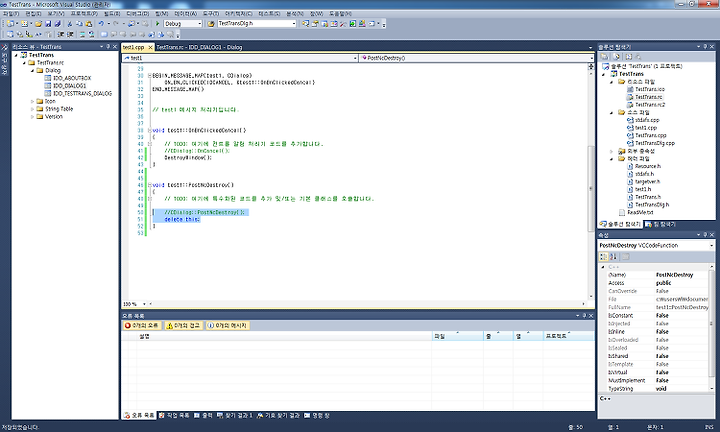Expand the String Table folder in Resource View
Screen dimensions: 720x432
click(x=32, y=109)
